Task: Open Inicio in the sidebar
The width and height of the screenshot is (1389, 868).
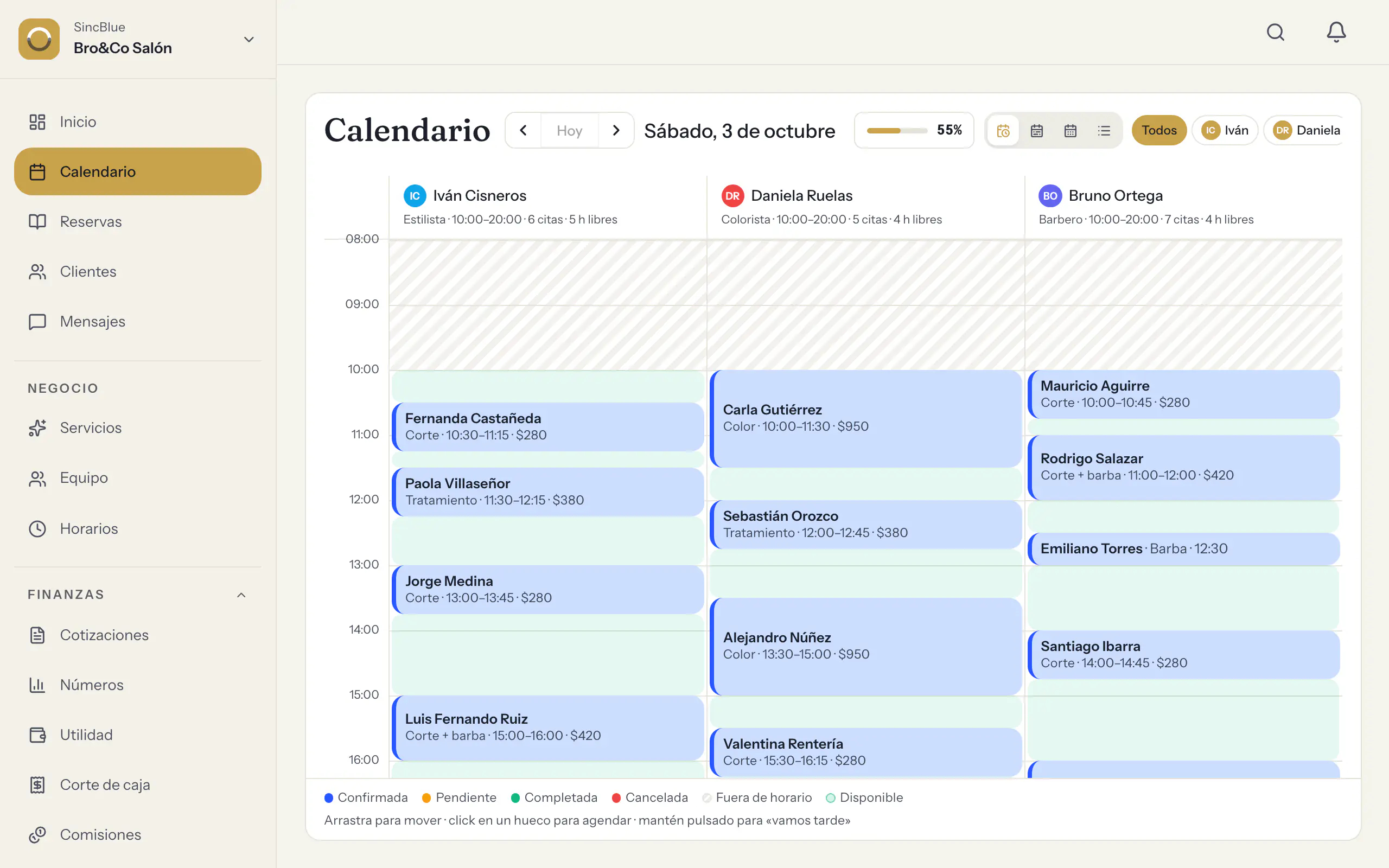Action: [x=138, y=122]
